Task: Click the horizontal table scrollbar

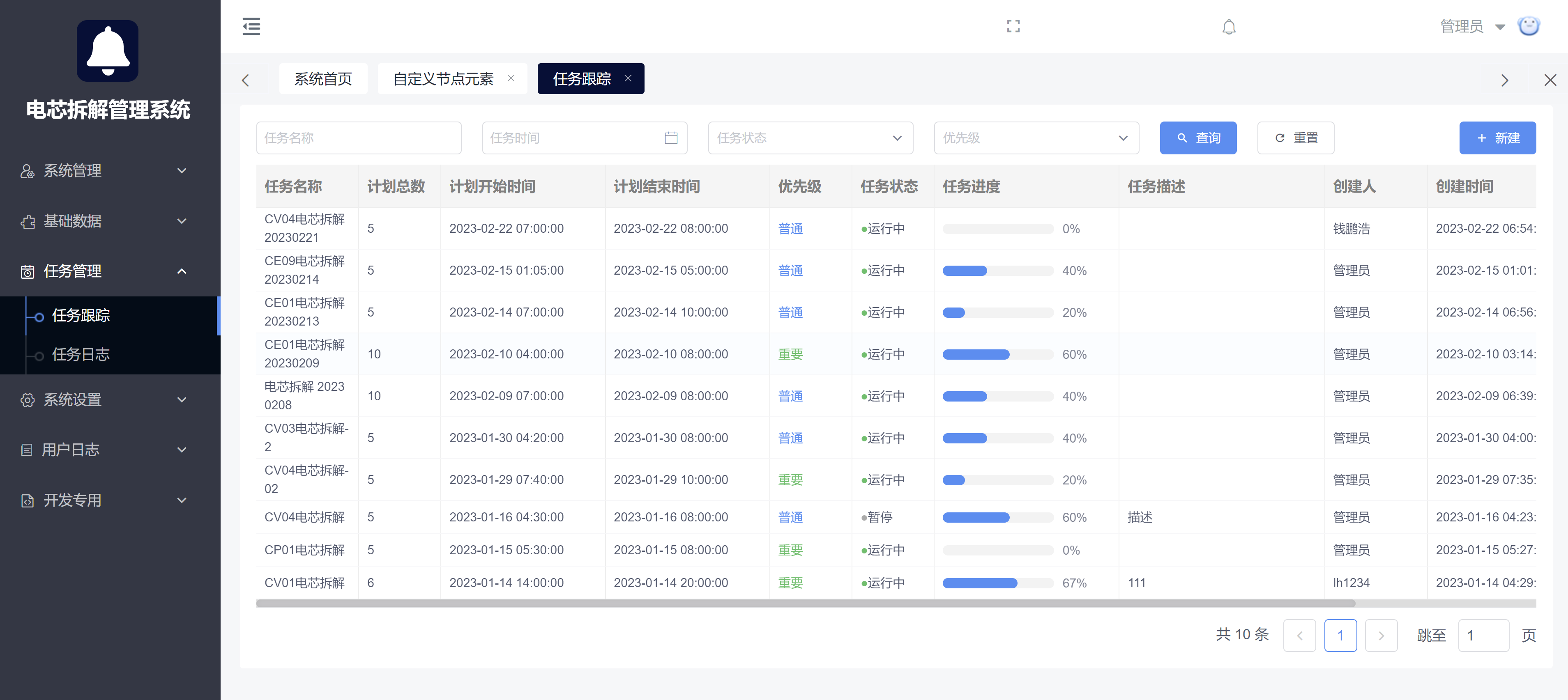Action: 805,603
